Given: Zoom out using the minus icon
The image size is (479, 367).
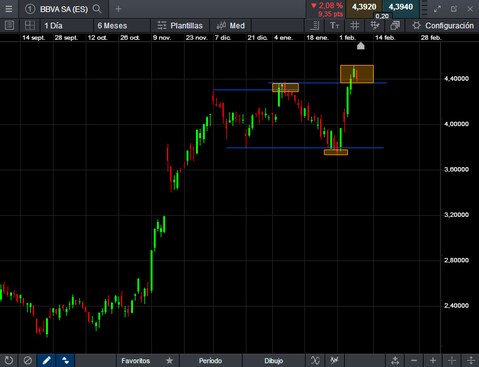Looking at the screenshot, I should (414, 360).
